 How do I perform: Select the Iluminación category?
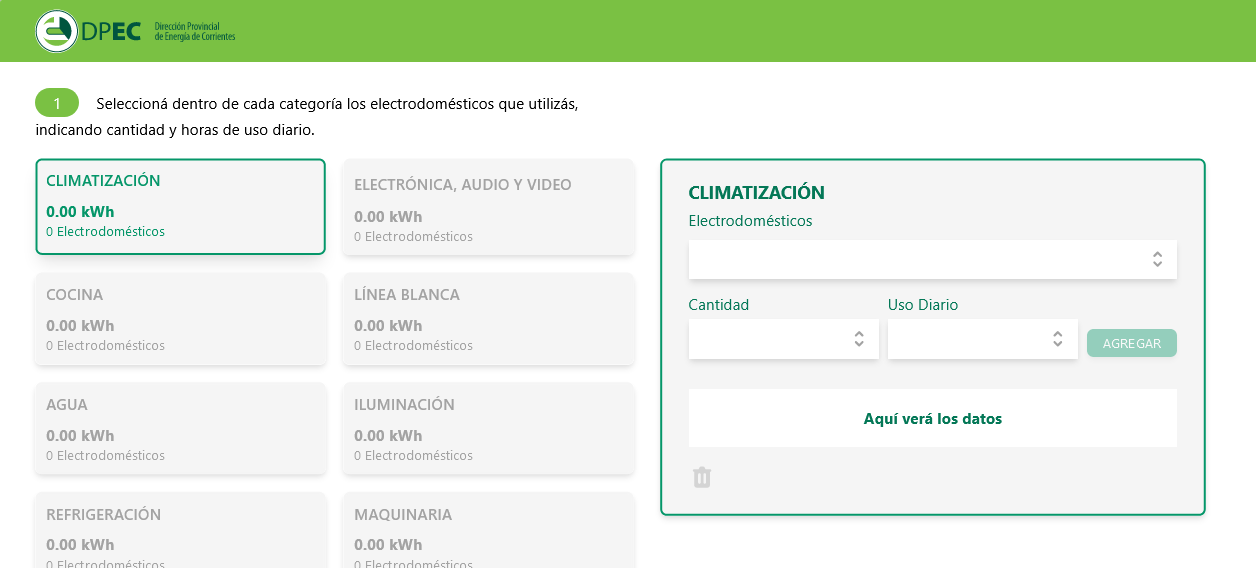pos(488,429)
